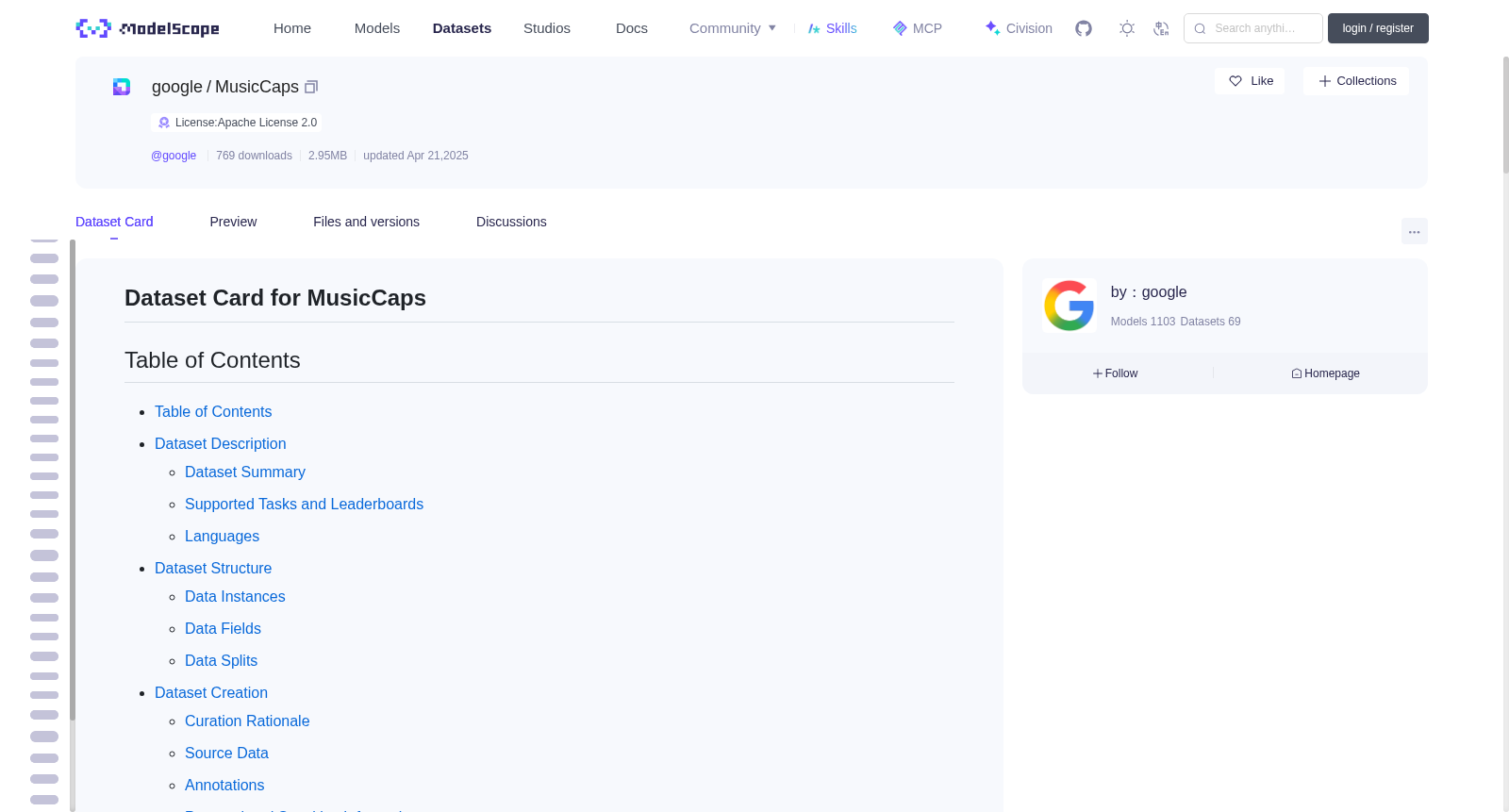Add the dataset to Collections
1509x812 pixels.
1356,81
